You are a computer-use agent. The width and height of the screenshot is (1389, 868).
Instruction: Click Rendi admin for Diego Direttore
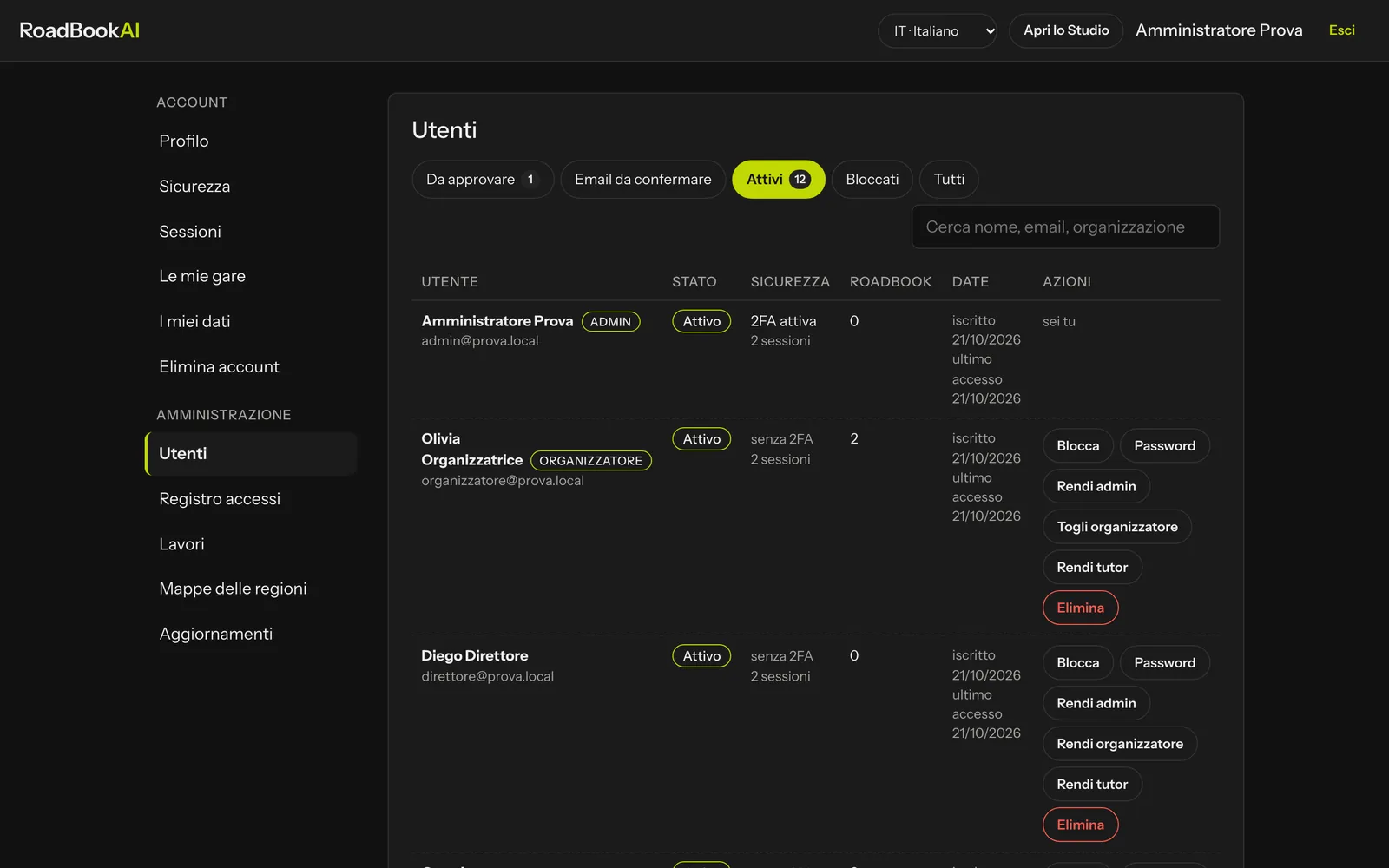click(x=1096, y=703)
